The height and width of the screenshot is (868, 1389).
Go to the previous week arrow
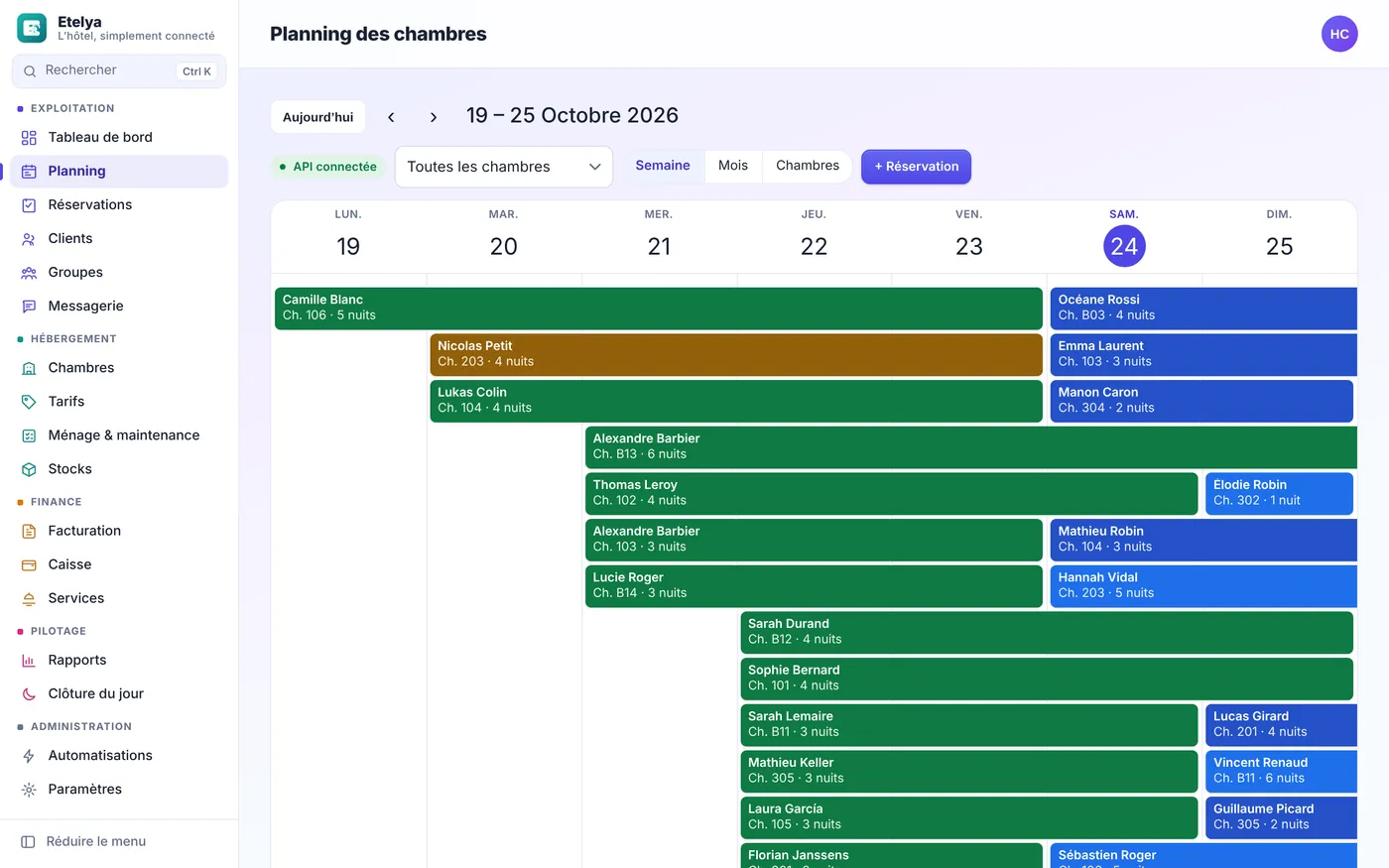click(391, 117)
